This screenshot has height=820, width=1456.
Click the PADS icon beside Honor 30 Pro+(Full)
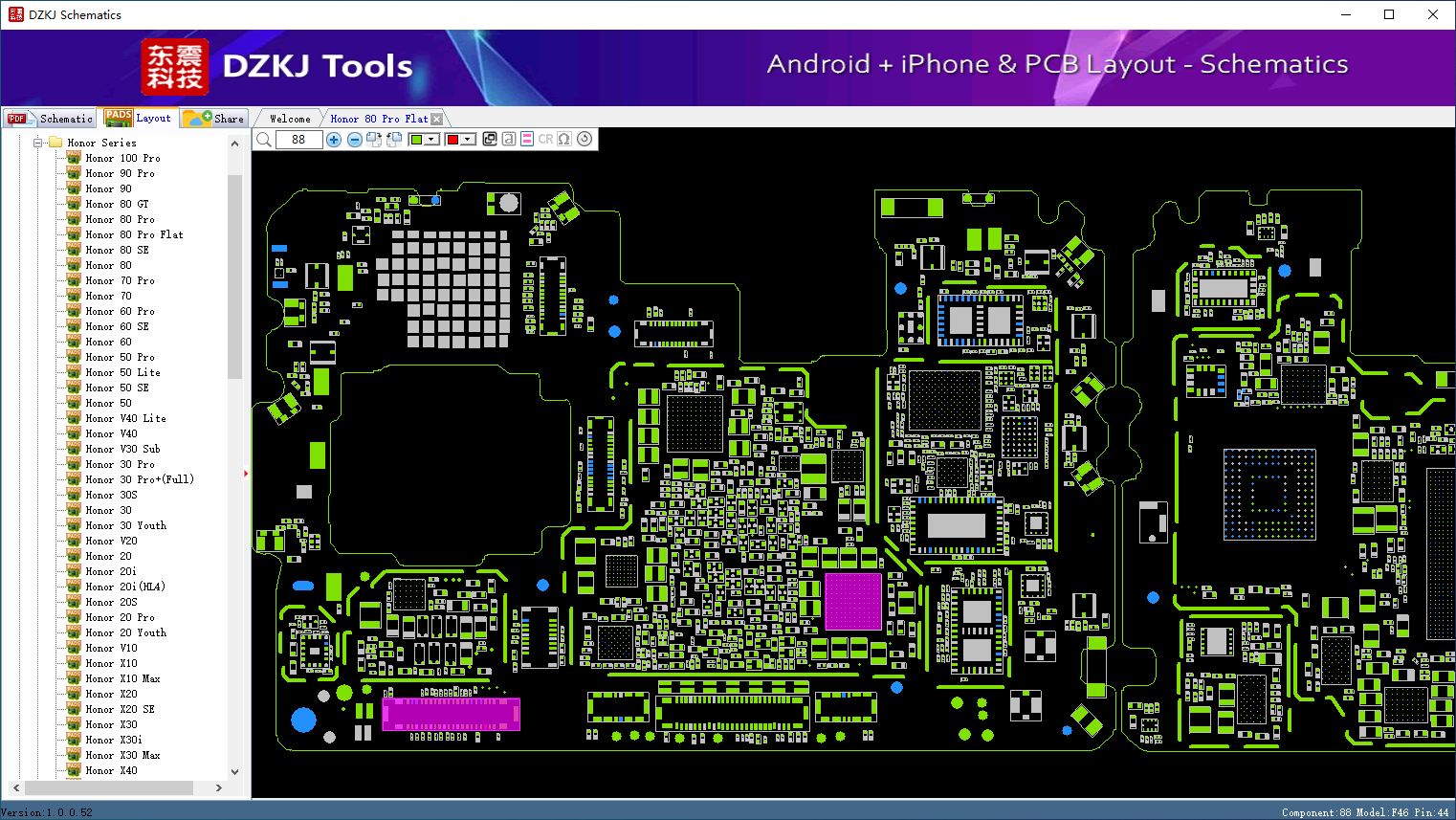74,479
